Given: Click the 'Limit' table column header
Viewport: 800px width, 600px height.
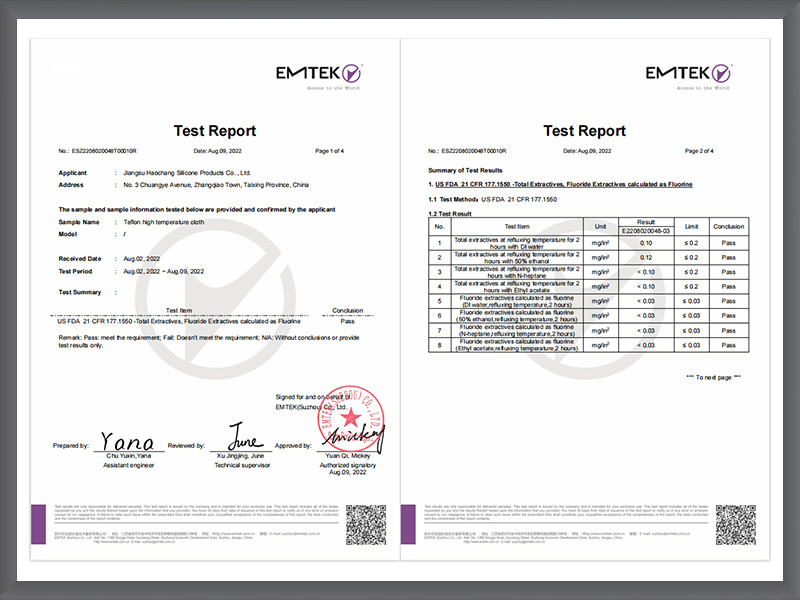Looking at the screenshot, I should pyautogui.click(x=691, y=227).
